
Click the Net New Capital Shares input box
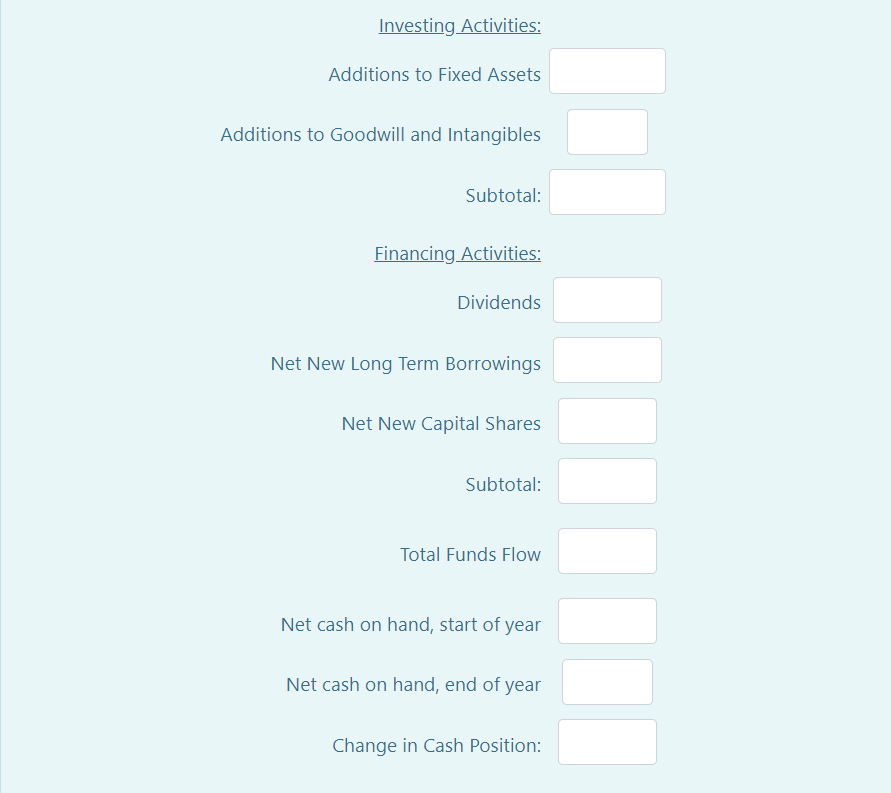click(x=607, y=421)
